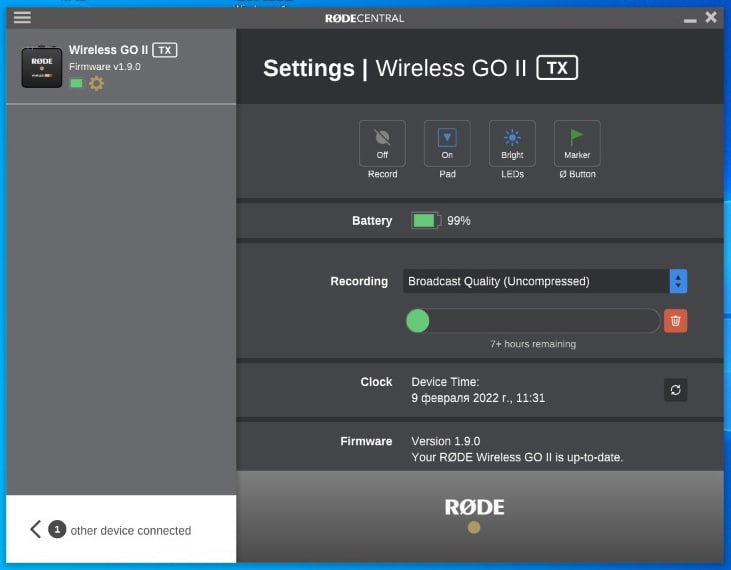Image resolution: width=731 pixels, height=570 pixels.
Task: Click the 'Firmware v1.9.0' sidebar text
Action: (105, 67)
